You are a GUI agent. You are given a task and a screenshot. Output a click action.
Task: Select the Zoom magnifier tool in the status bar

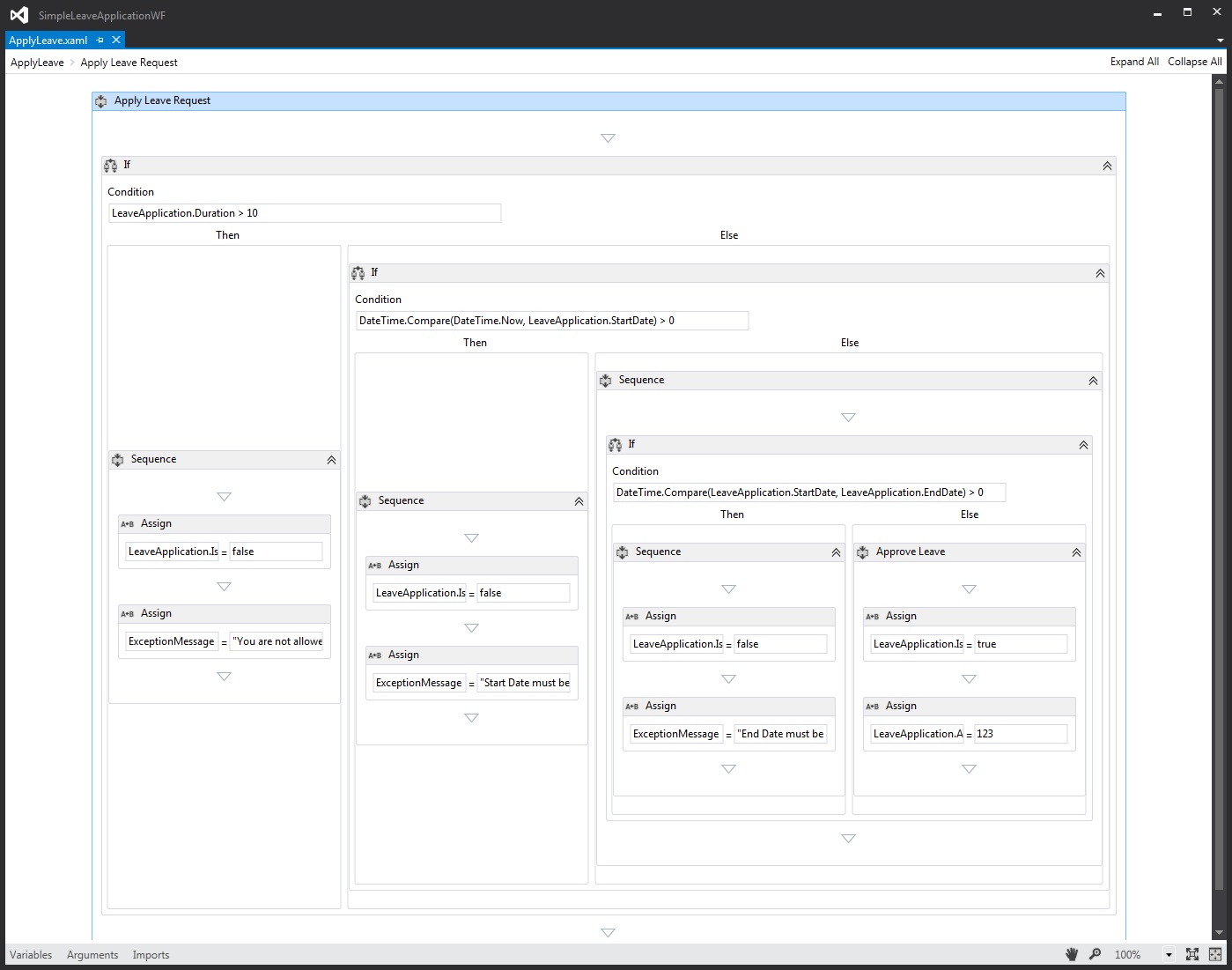tap(1095, 954)
